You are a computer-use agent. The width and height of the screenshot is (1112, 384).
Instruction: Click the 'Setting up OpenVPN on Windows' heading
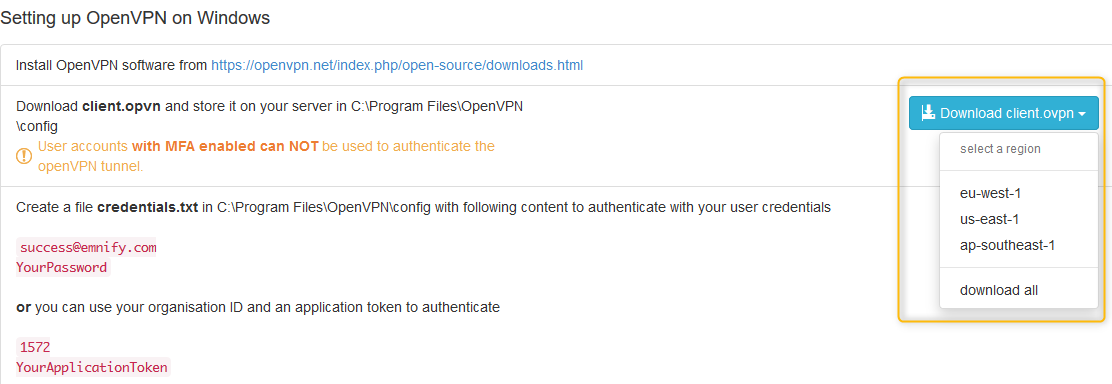(x=135, y=18)
